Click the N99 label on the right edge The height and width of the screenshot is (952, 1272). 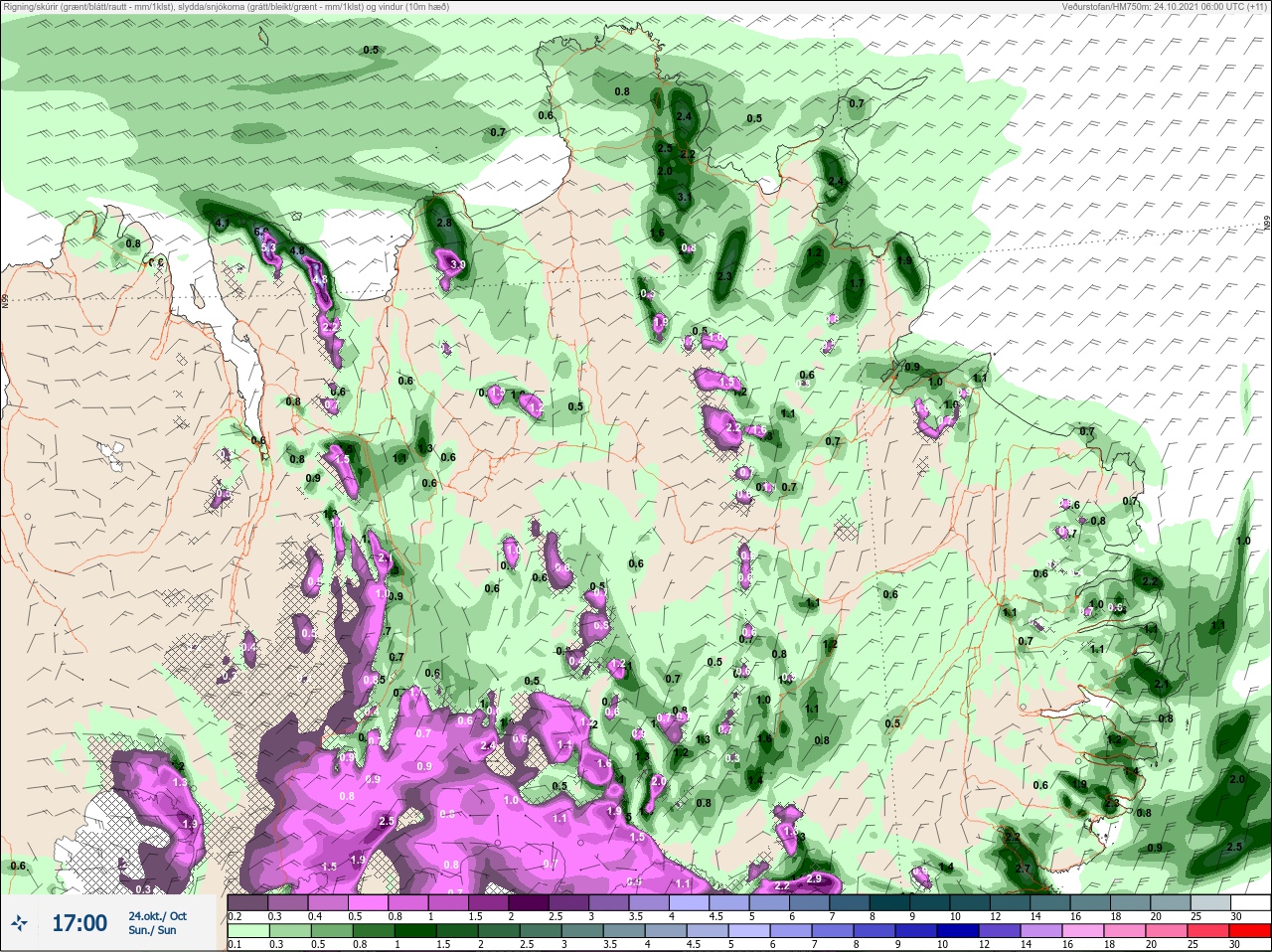[x=1267, y=224]
